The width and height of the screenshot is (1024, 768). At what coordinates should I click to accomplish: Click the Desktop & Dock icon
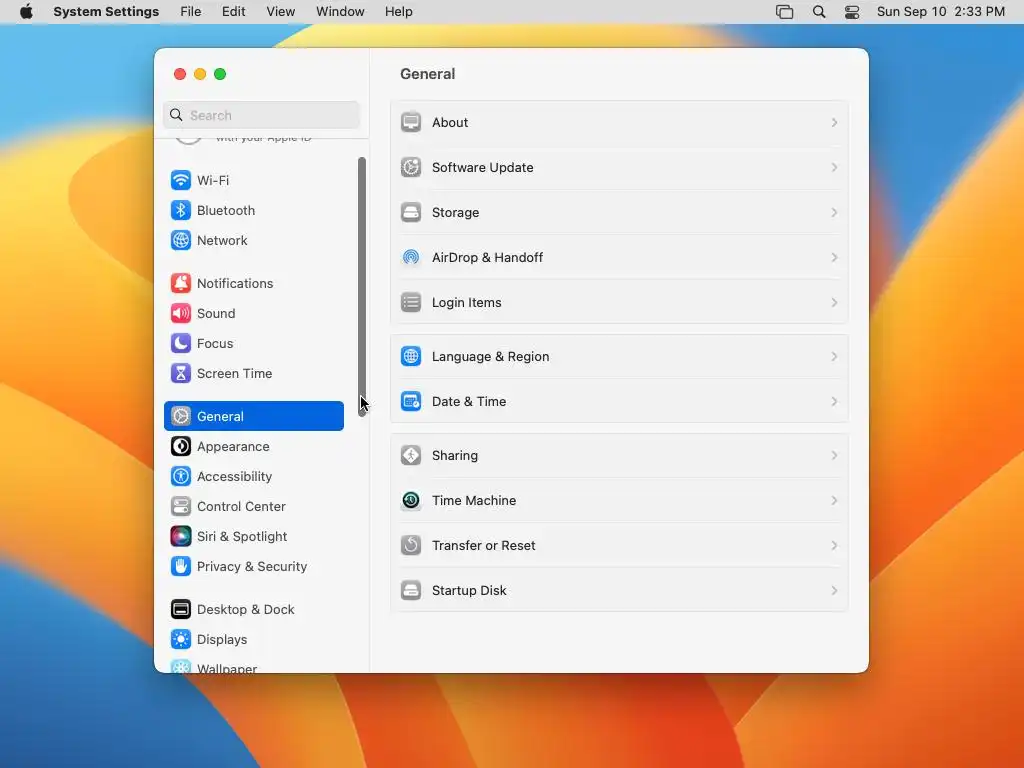pos(181,609)
